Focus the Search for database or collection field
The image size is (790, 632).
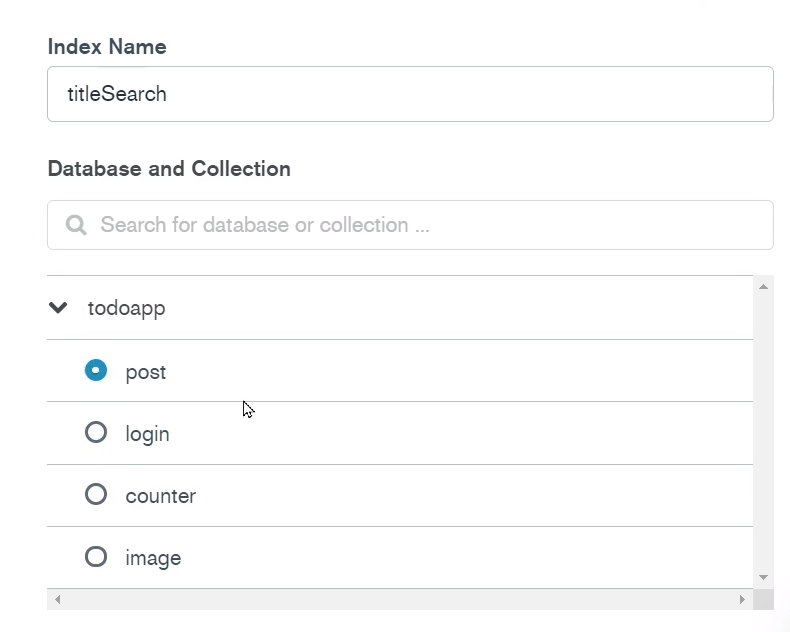(410, 225)
